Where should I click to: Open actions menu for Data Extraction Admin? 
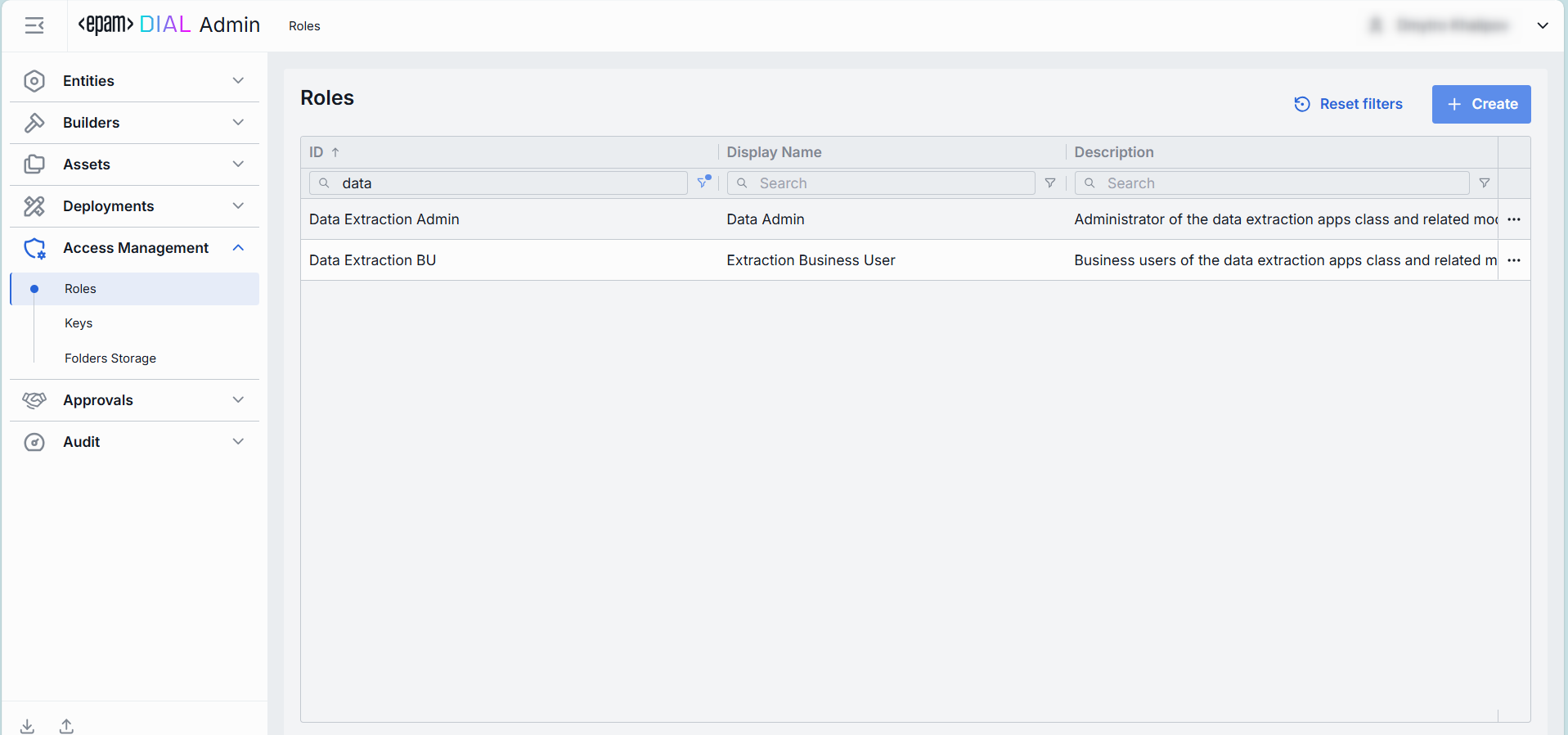click(x=1513, y=219)
